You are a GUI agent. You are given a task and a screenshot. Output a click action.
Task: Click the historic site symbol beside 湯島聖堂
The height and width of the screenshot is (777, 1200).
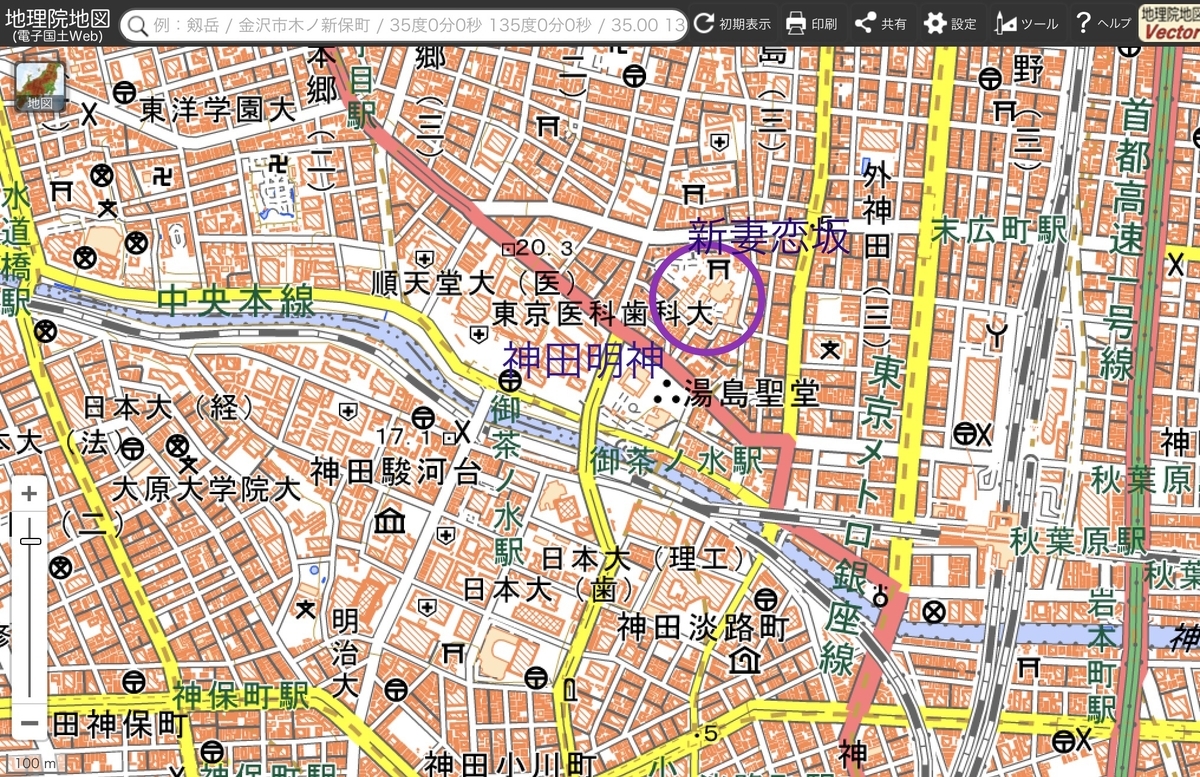[665, 392]
